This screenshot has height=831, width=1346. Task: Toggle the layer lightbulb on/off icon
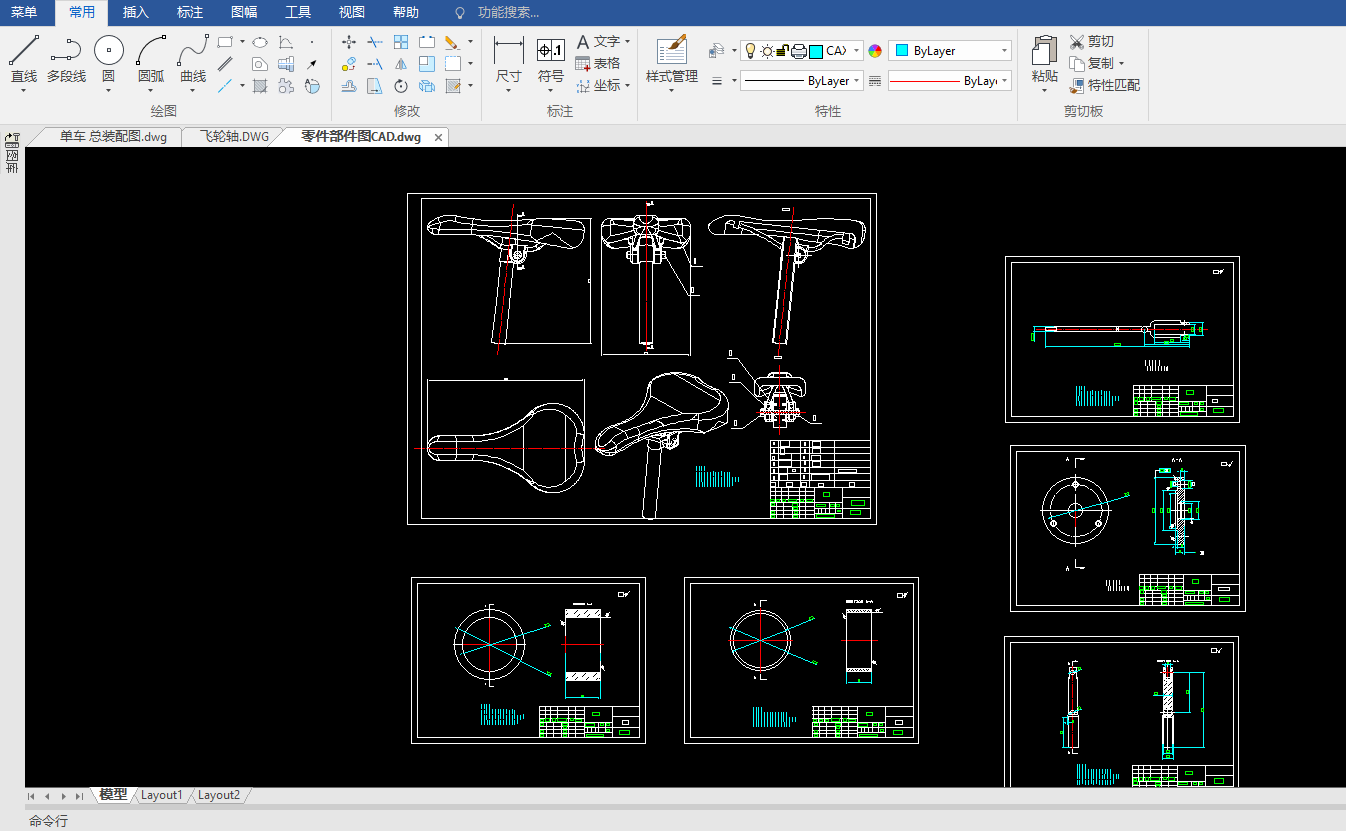(x=750, y=51)
